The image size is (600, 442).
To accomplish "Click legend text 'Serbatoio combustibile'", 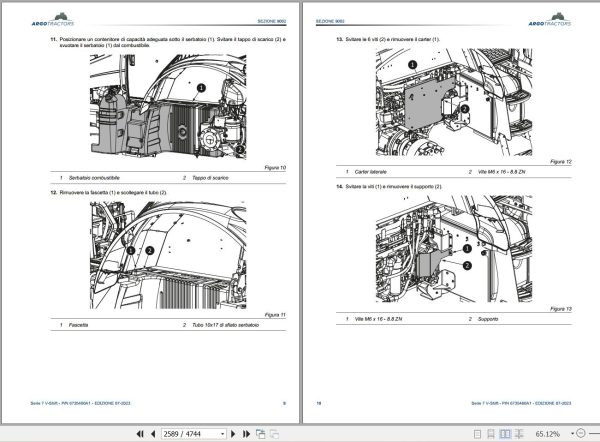I will [94, 178].
